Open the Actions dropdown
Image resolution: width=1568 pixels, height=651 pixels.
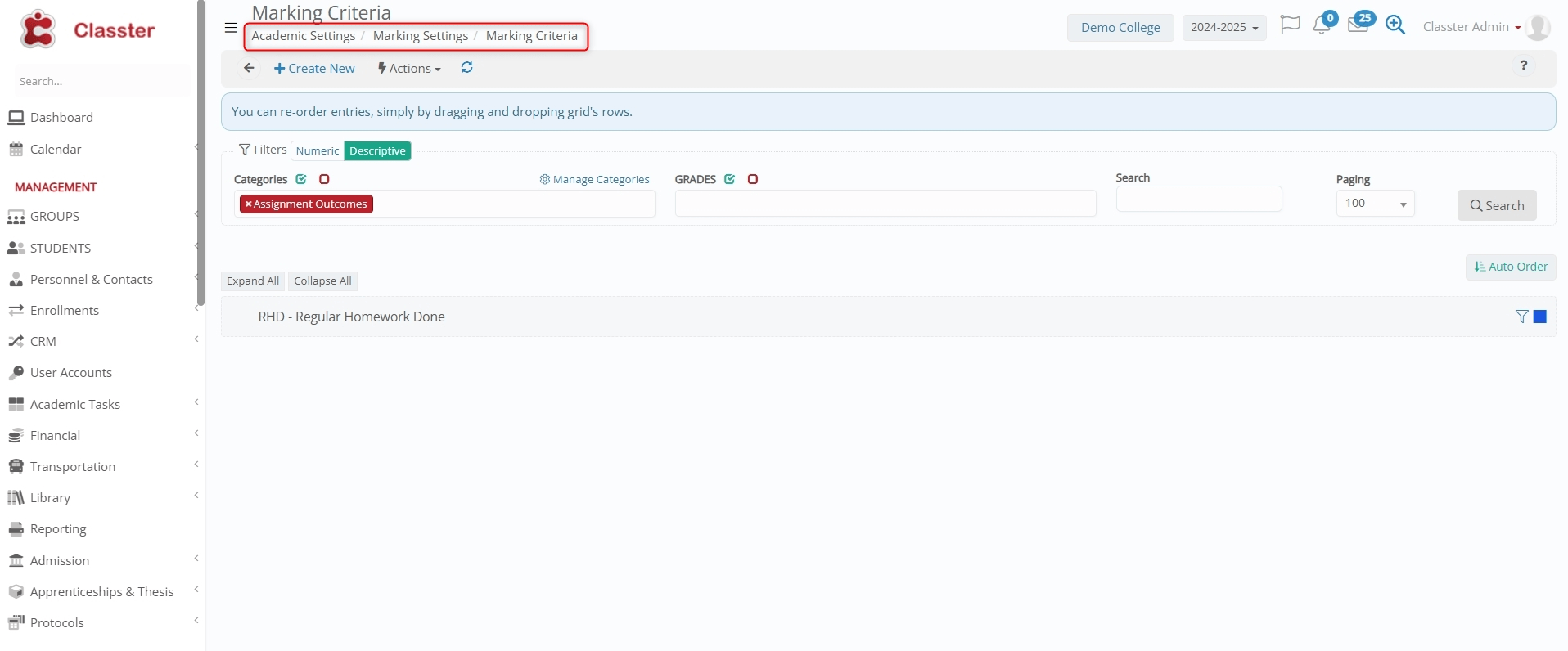(x=409, y=69)
